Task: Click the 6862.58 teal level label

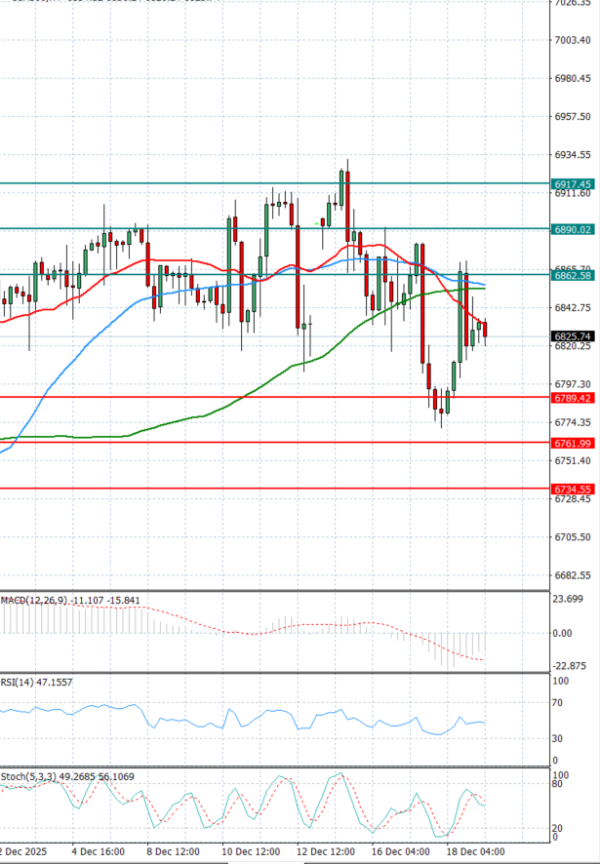Action: pyautogui.click(x=572, y=275)
